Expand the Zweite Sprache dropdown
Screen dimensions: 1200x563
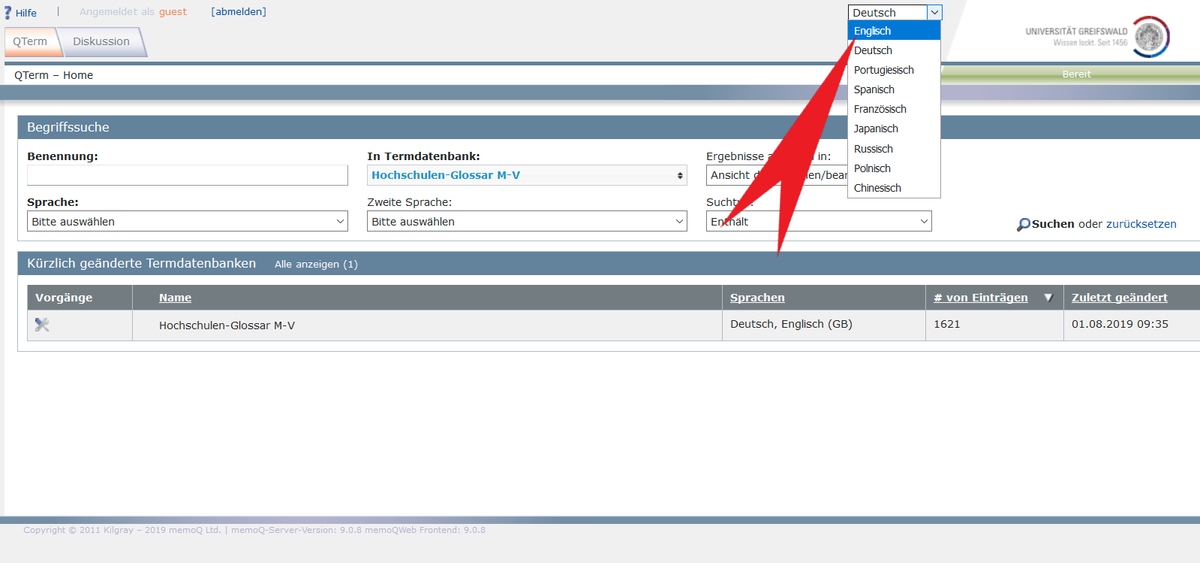(x=527, y=221)
